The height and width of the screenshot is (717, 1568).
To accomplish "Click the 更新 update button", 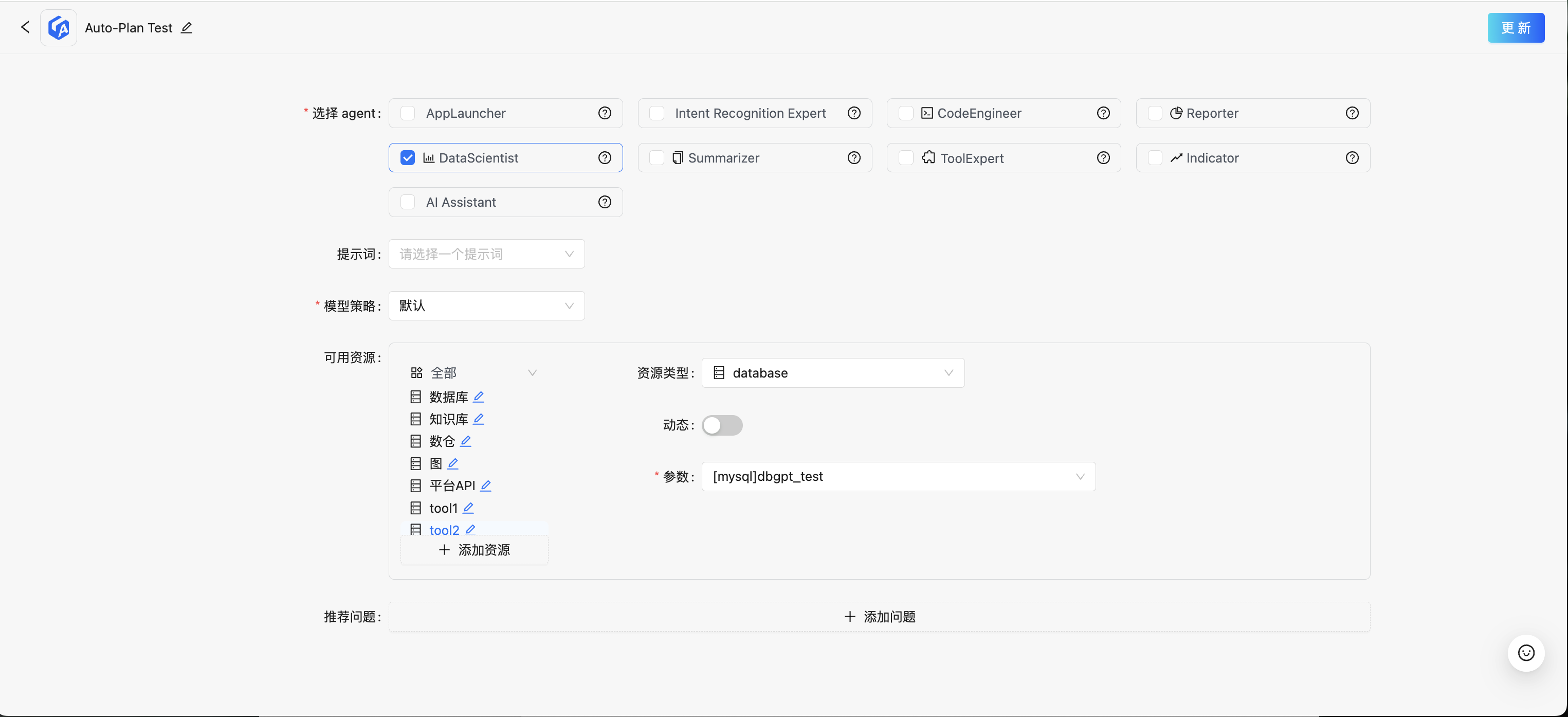I will (1515, 28).
